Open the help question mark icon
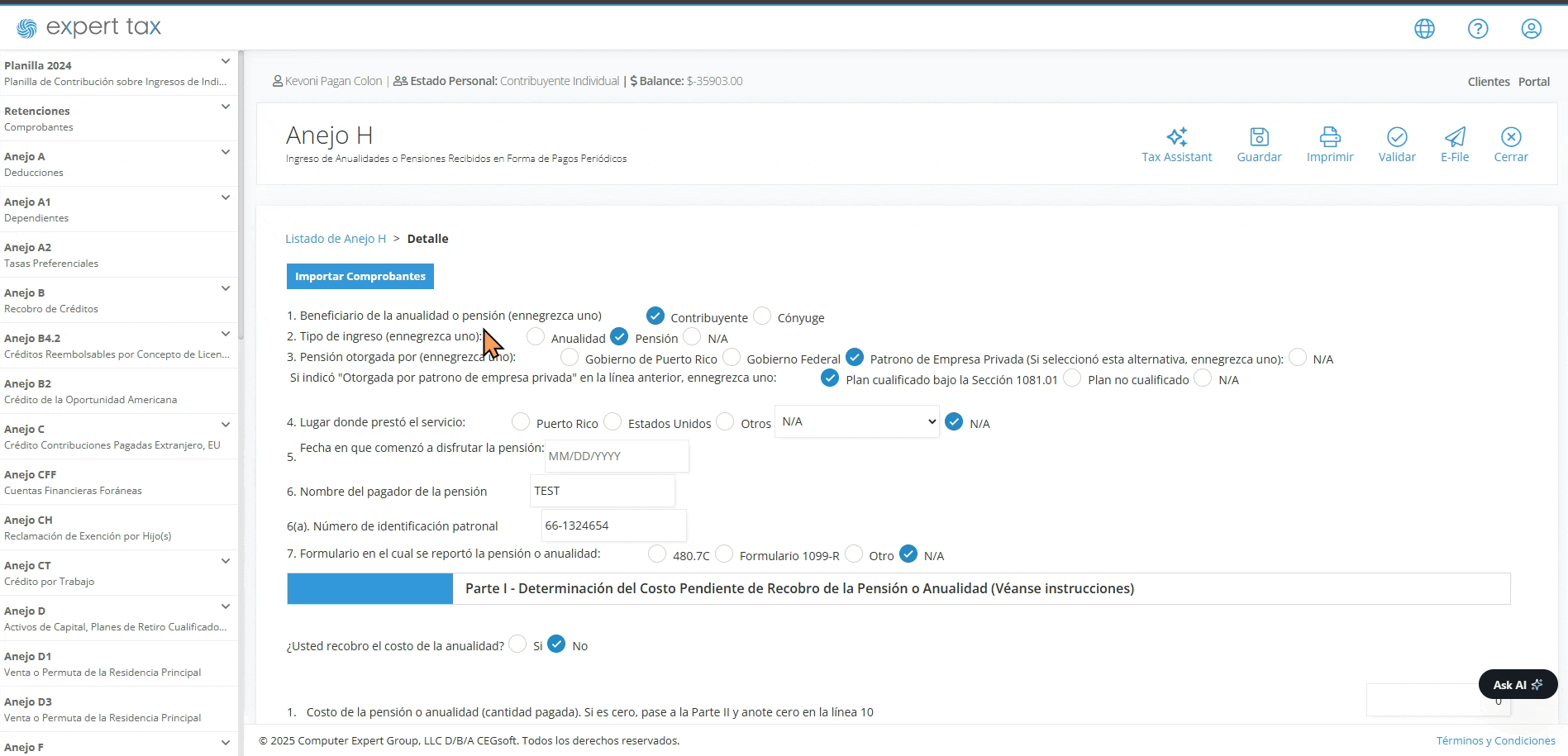The height and width of the screenshot is (756, 1568). click(x=1478, y=29)
